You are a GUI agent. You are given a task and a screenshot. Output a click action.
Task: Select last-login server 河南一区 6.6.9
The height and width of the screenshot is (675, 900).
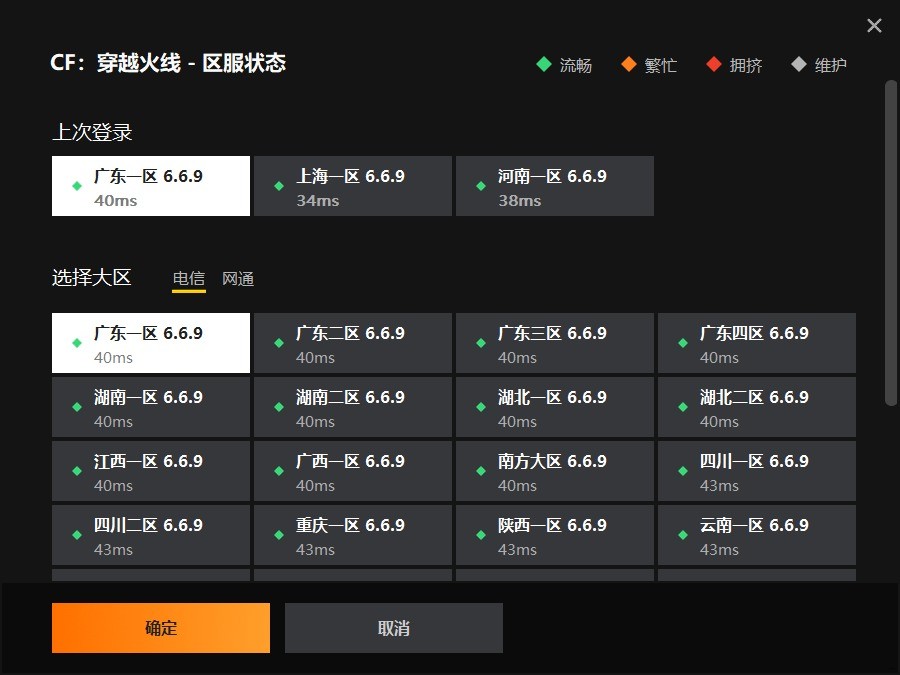pyautogui.click(x=555, y=186)
